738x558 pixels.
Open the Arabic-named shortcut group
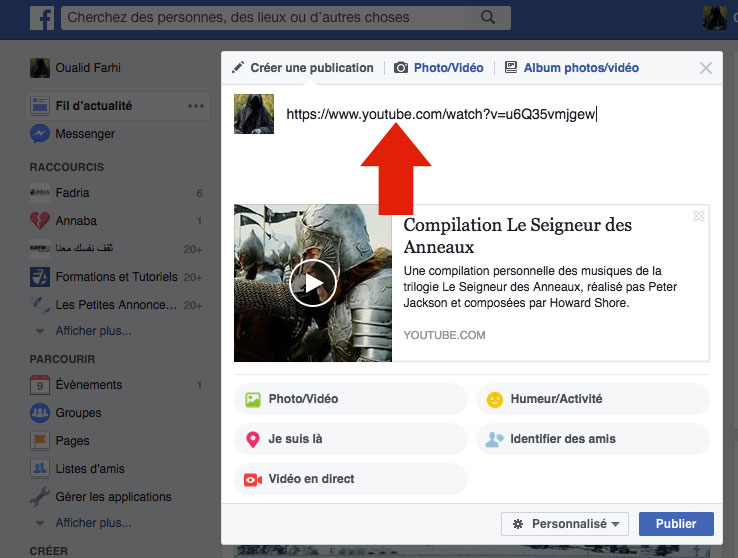tap(84, 248)
